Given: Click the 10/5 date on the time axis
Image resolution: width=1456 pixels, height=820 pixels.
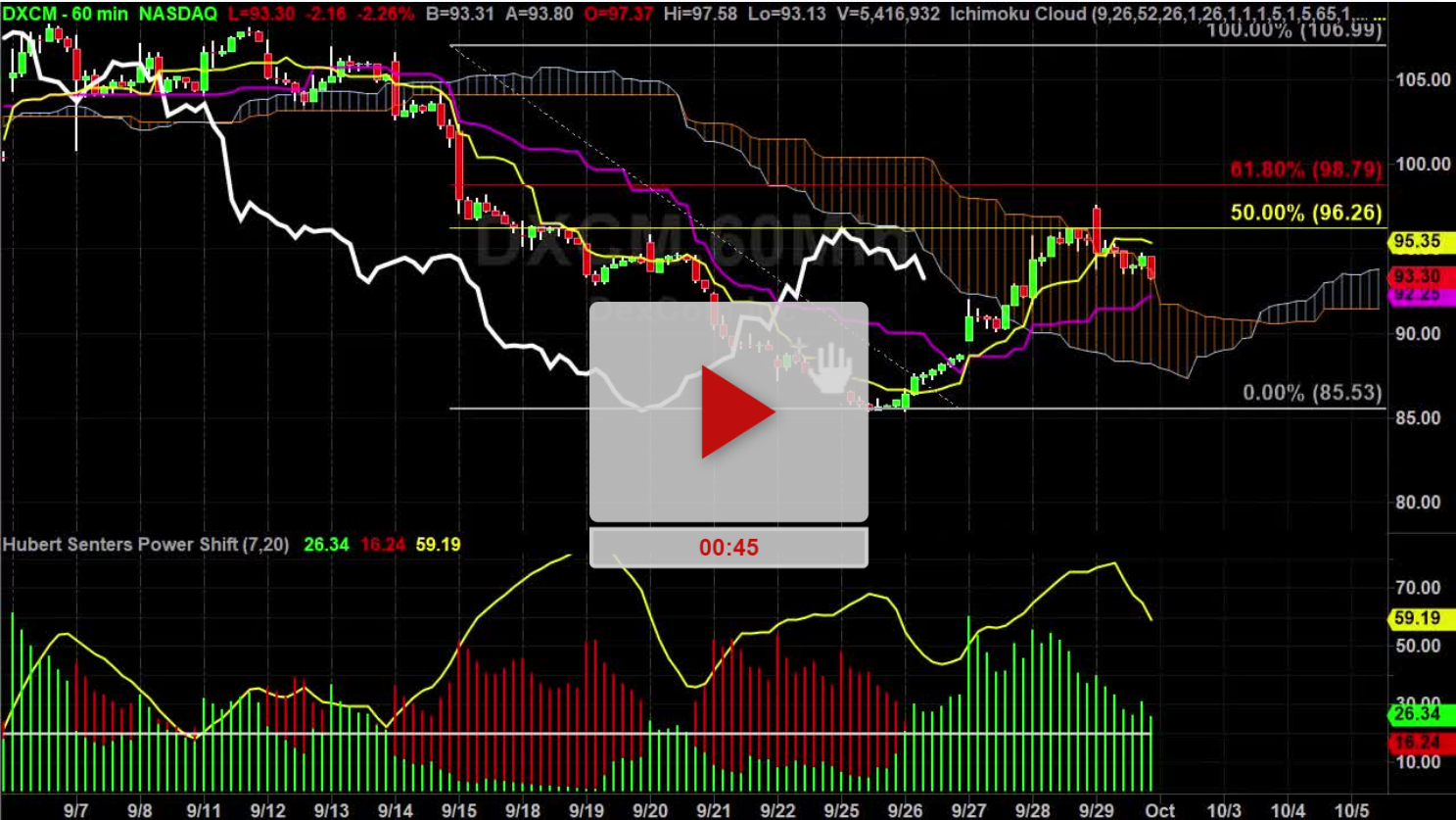Looking at the screenshot, I should (1352, 810).
